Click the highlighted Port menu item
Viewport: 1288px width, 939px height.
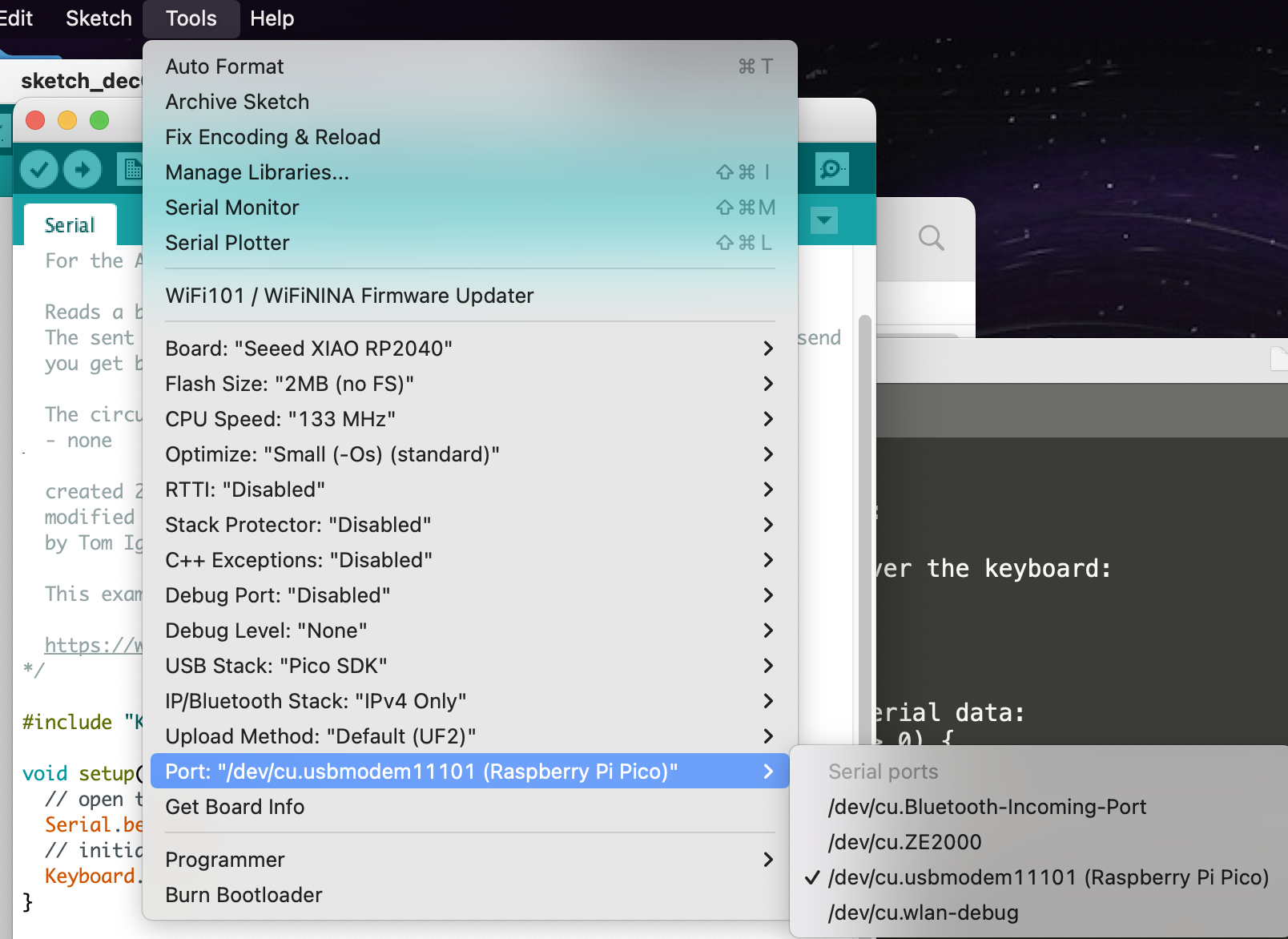coord(469,772)
